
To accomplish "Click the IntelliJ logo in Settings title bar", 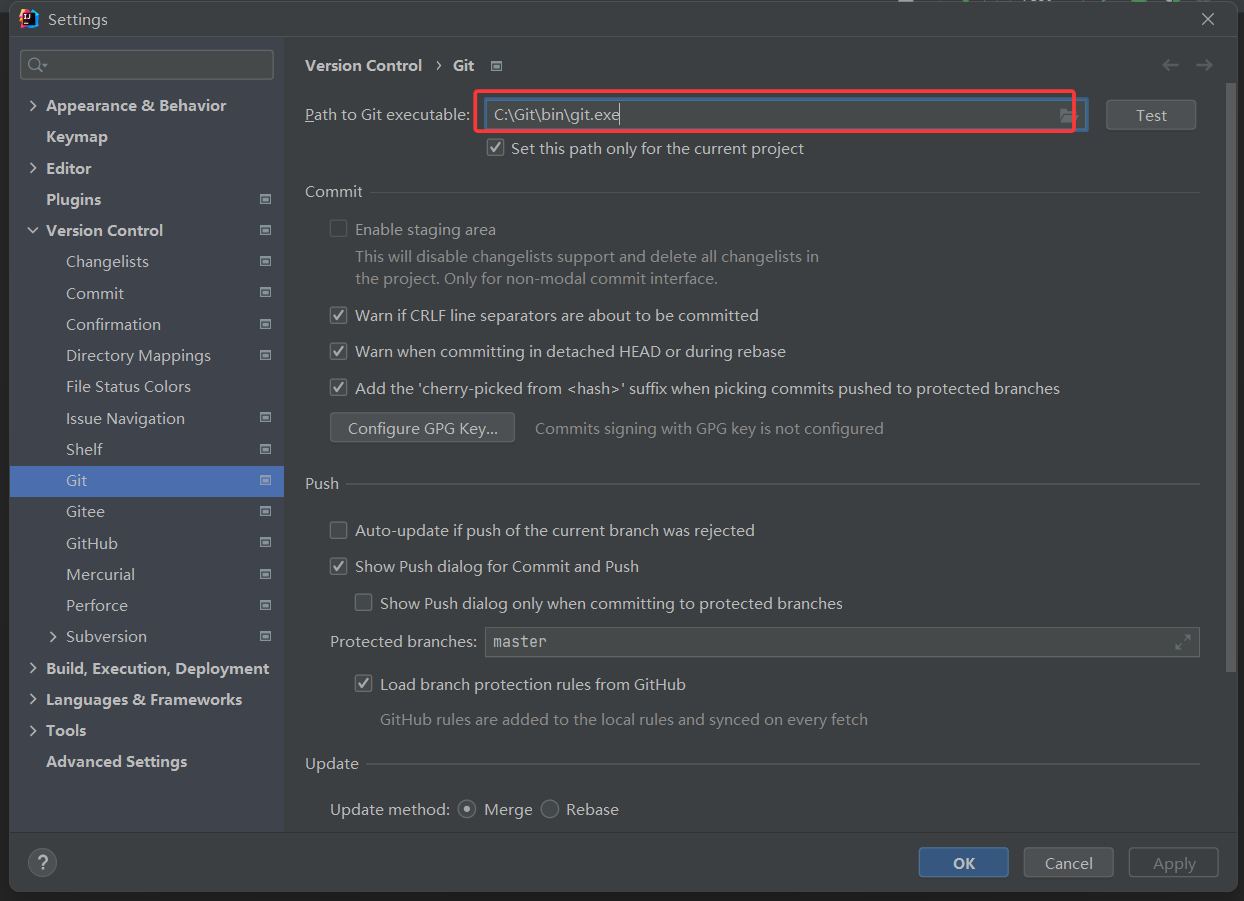I will click(29, 19).
